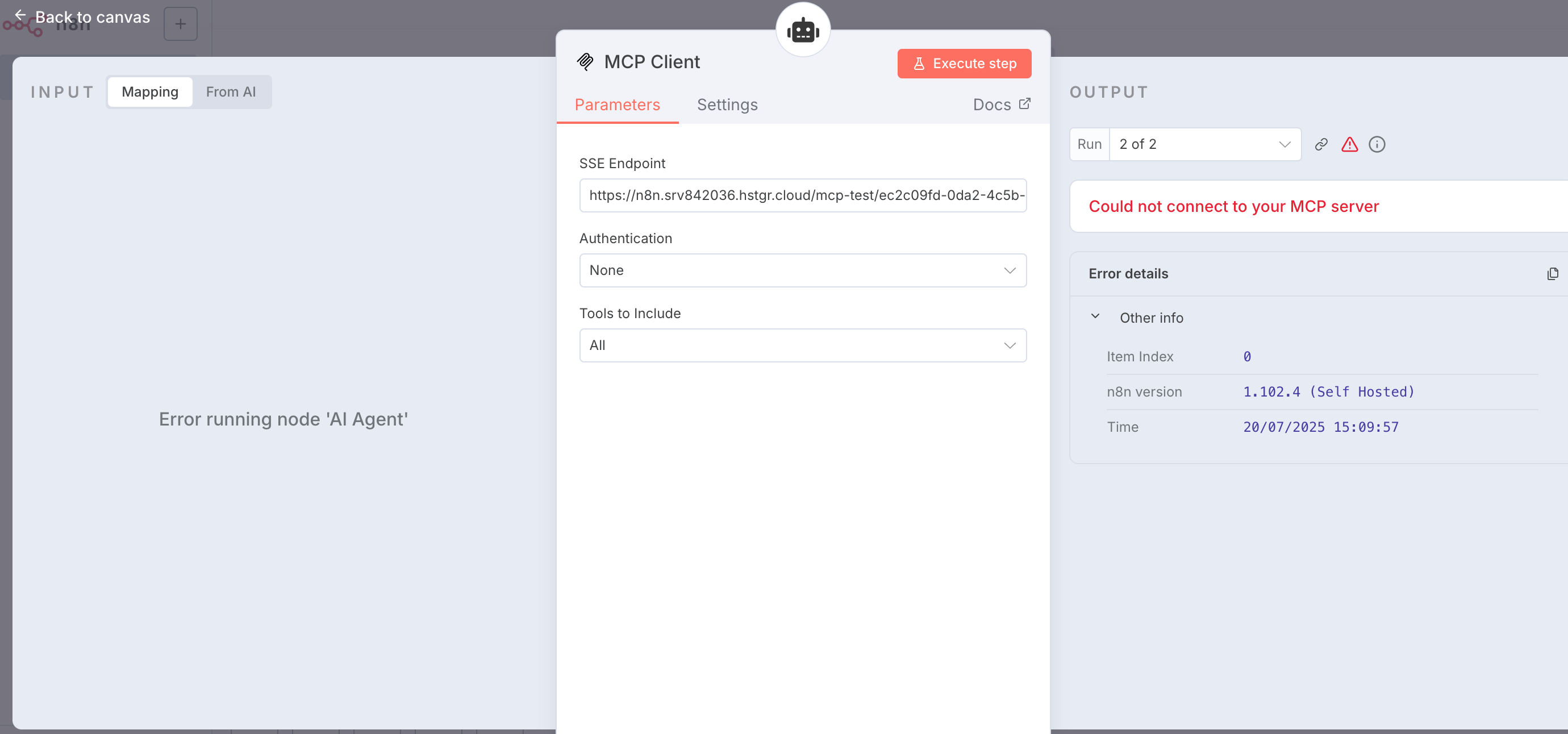Click the Run label beside selector
This screenshot has height=734, width=1568.
point(1090,144)
